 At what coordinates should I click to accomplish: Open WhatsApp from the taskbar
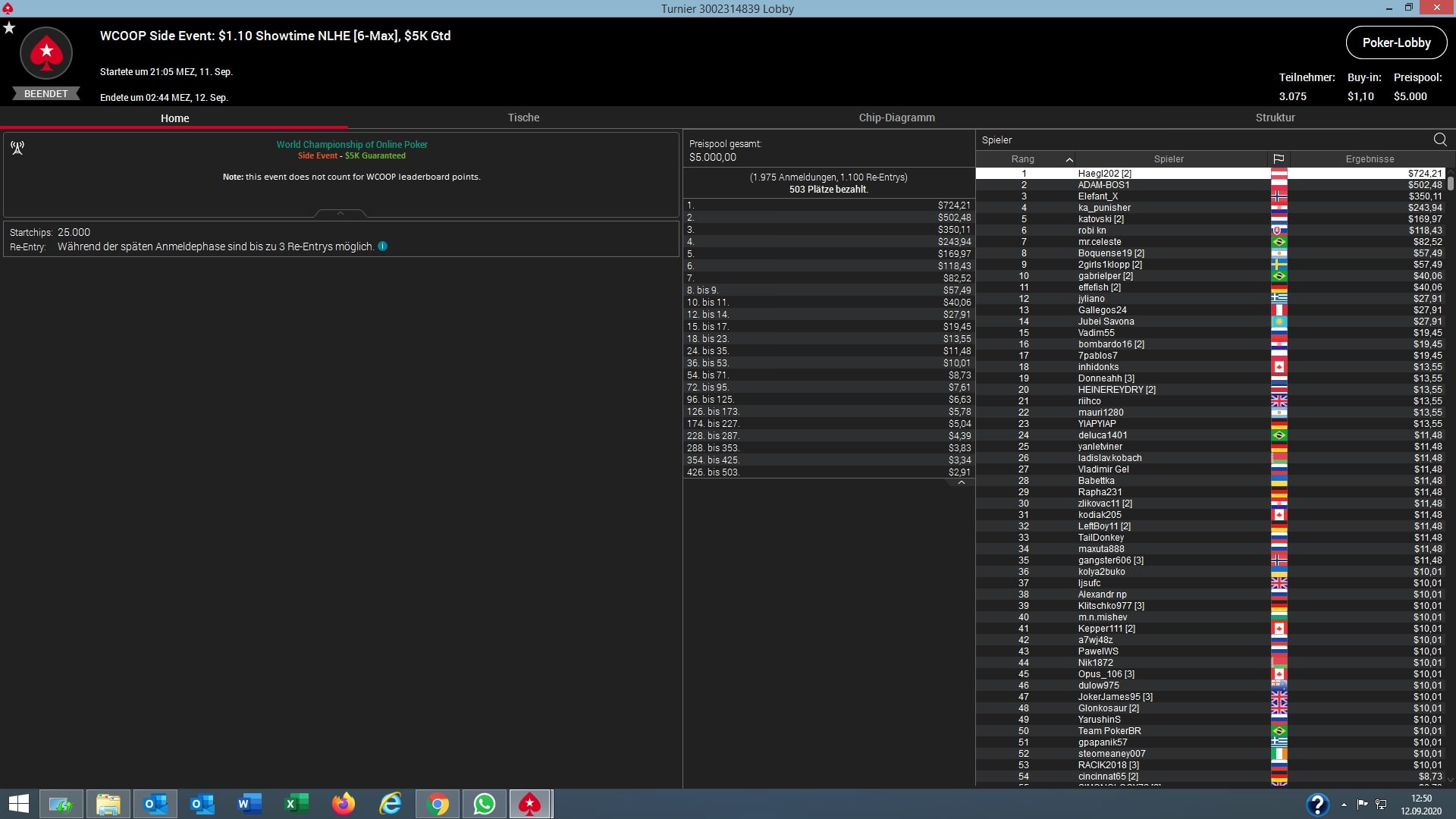484,804
